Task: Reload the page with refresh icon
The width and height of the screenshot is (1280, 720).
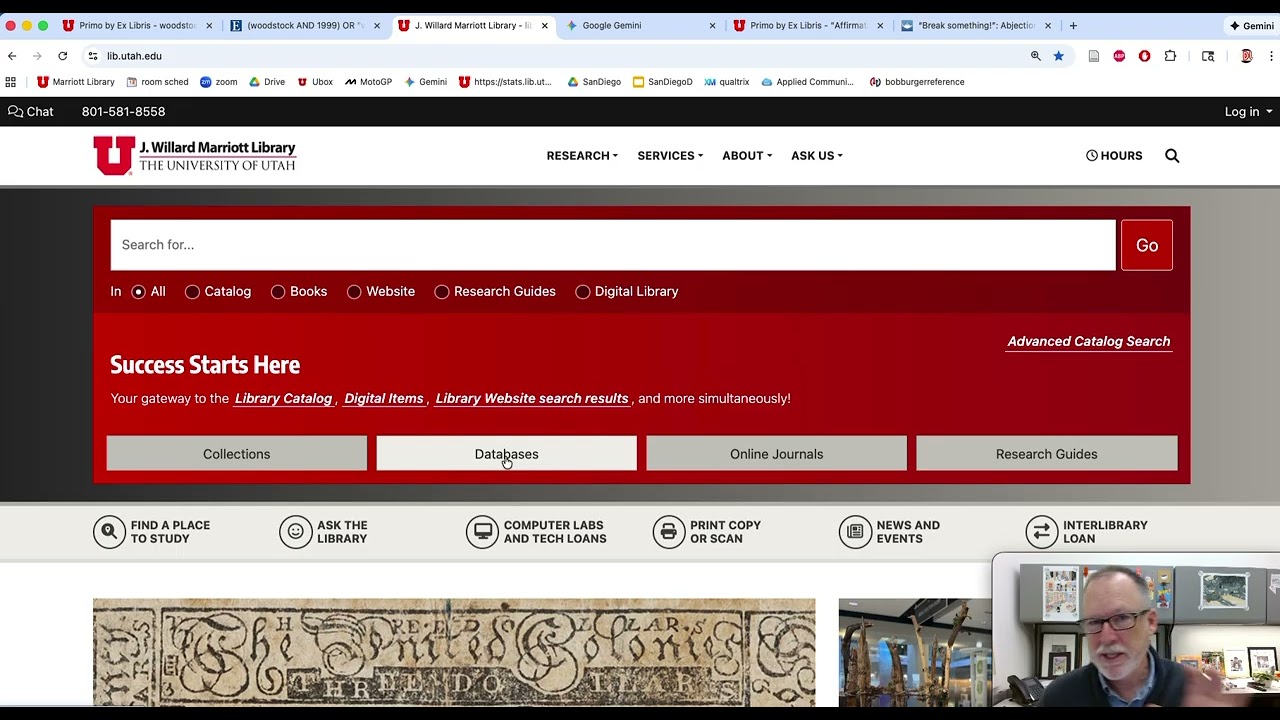Action: [x=62, y=56]
